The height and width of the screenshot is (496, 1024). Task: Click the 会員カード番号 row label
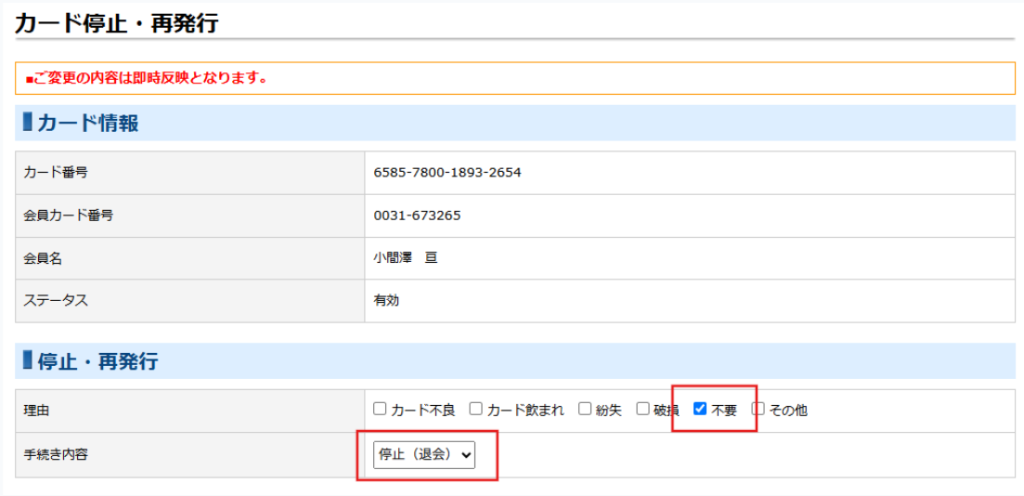coord(68,215)
